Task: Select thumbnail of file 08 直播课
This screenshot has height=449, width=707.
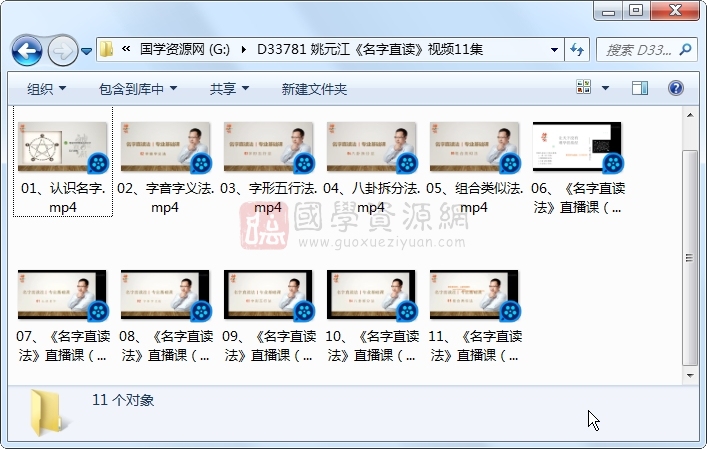Action: 165,295
